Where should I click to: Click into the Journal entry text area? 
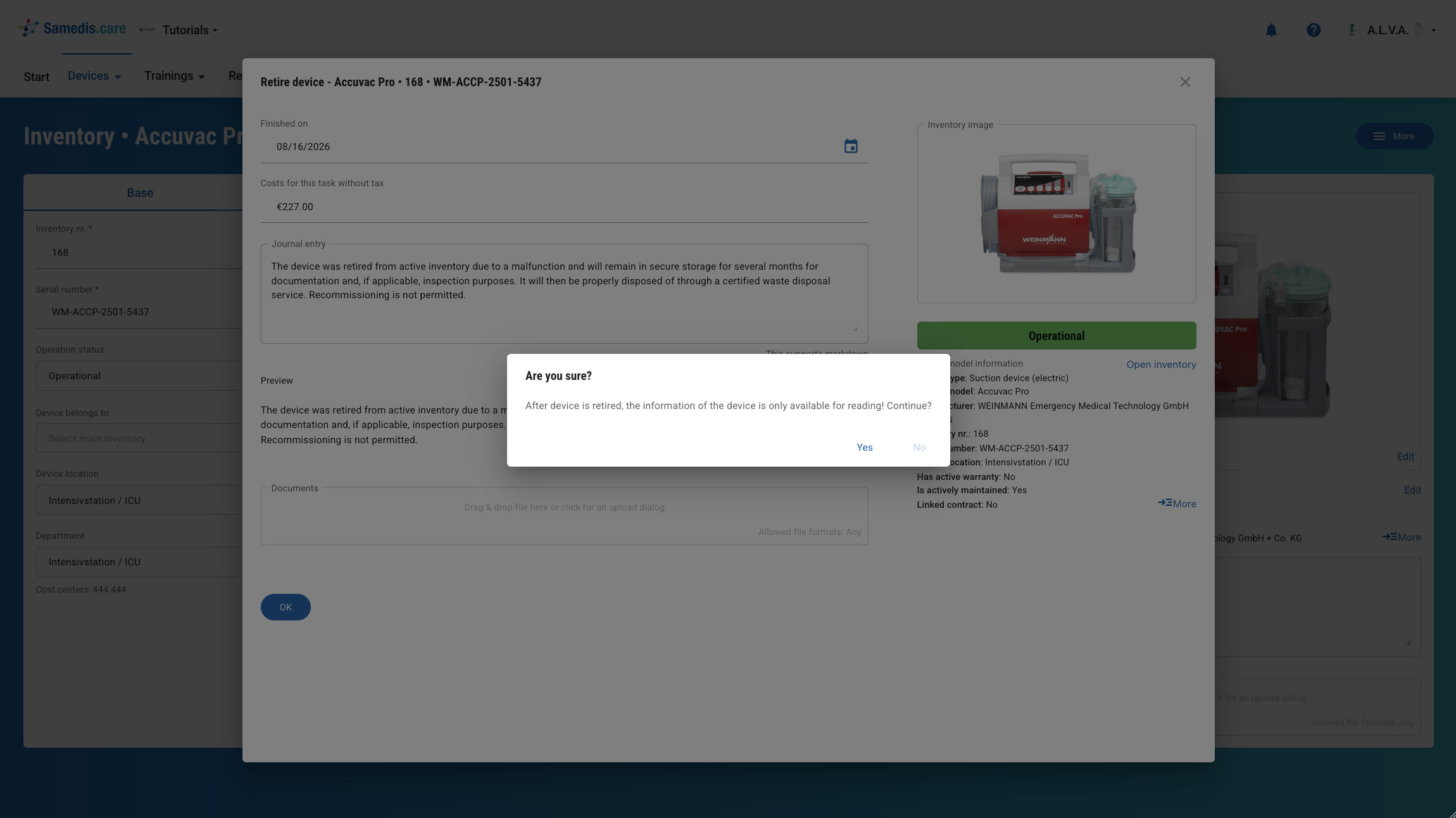click(x=564, y=294)
